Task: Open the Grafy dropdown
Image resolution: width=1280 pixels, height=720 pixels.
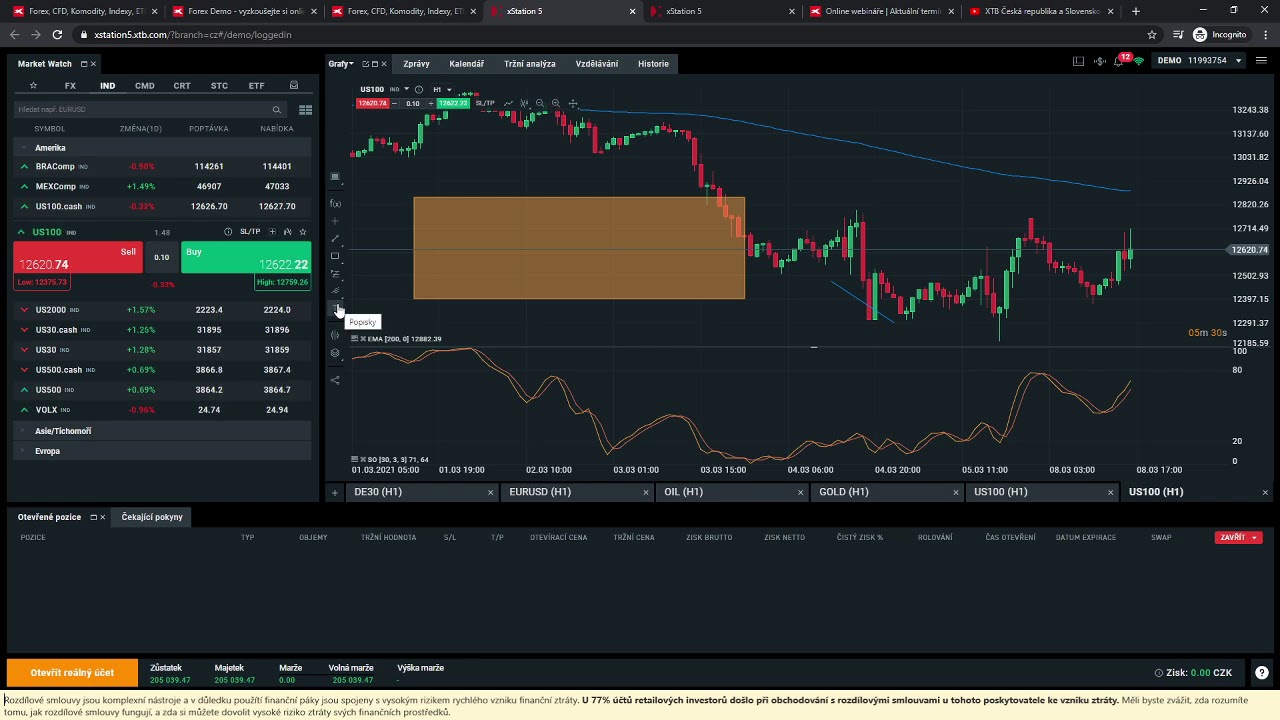Action: (341, 64)
